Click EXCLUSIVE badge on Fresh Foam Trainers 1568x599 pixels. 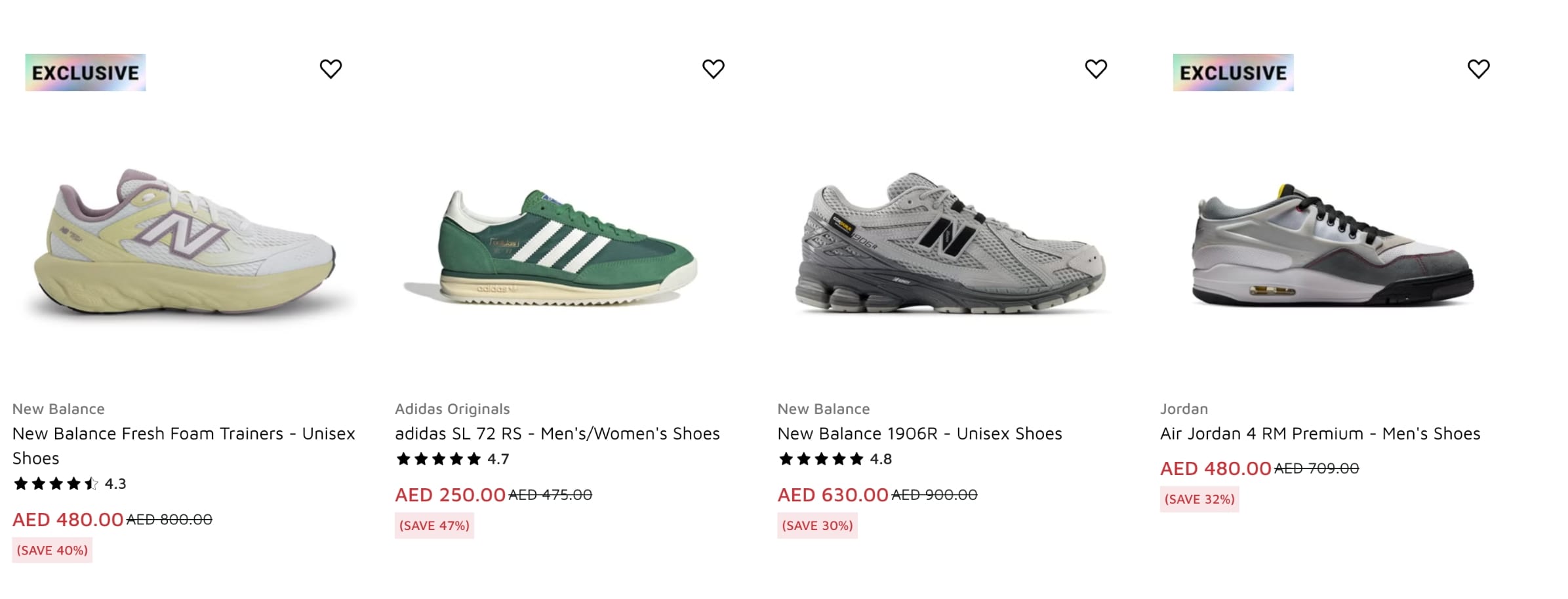(x=85, y=72)
